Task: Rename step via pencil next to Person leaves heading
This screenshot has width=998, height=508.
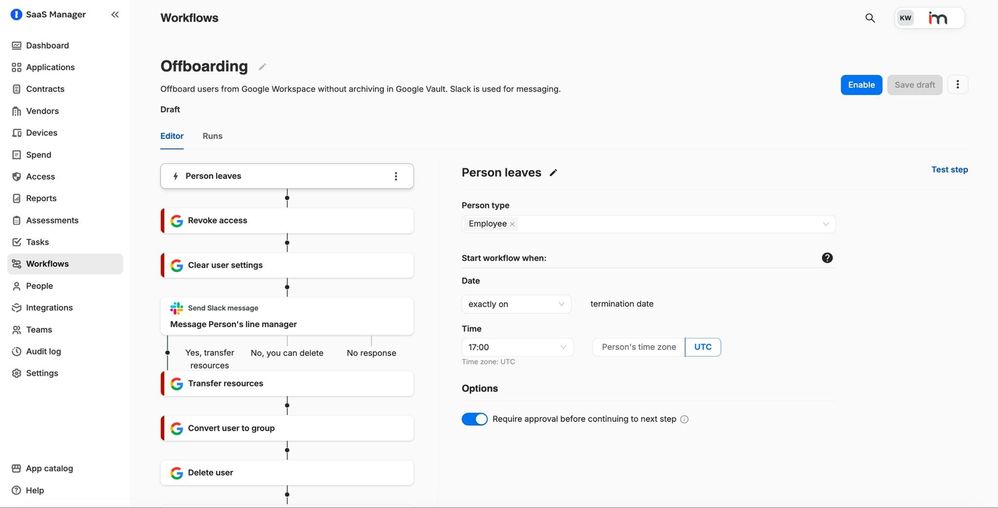Action: (554, 173)
